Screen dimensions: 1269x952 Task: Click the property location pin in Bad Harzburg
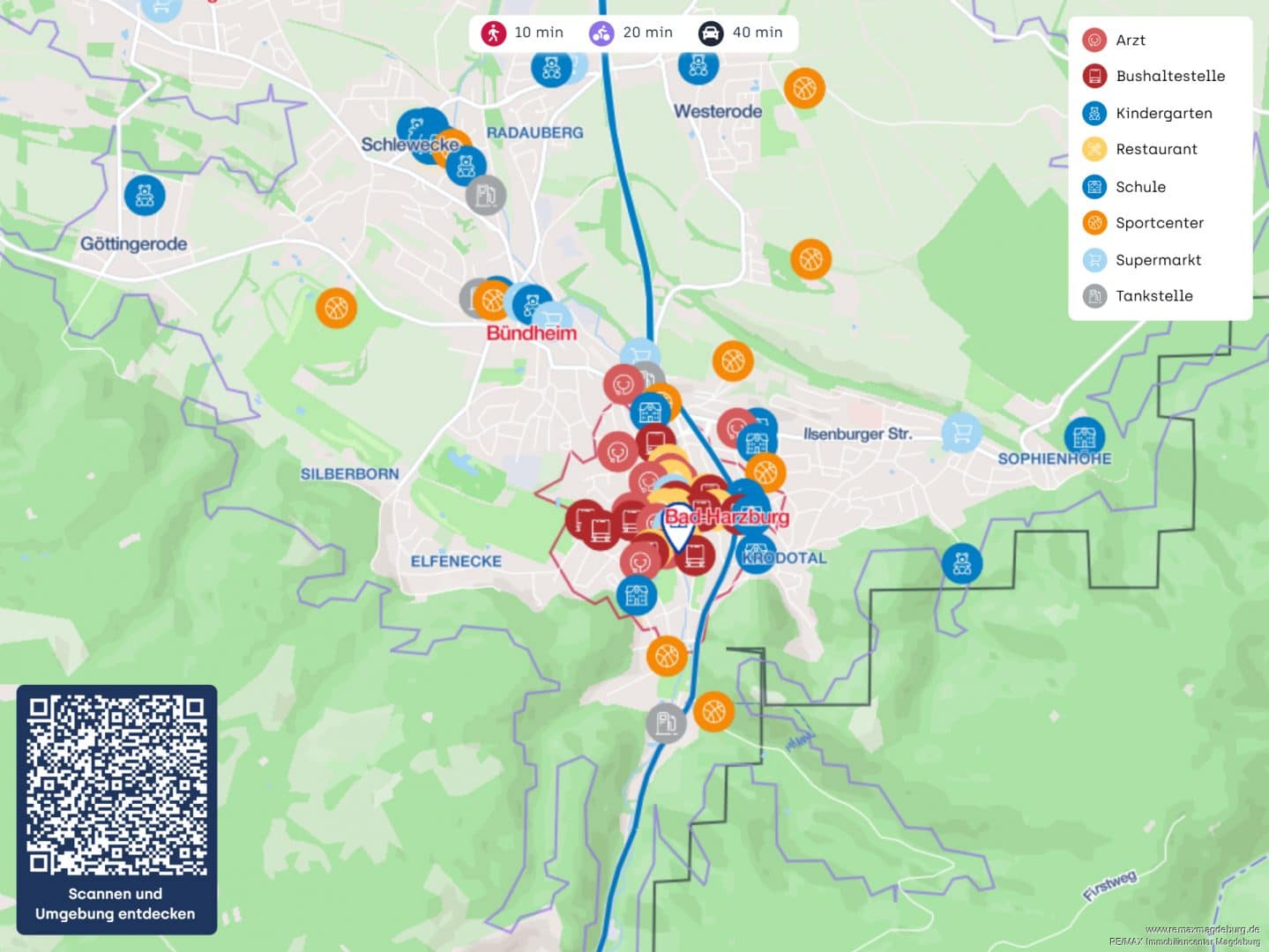[x=678, y=532]
